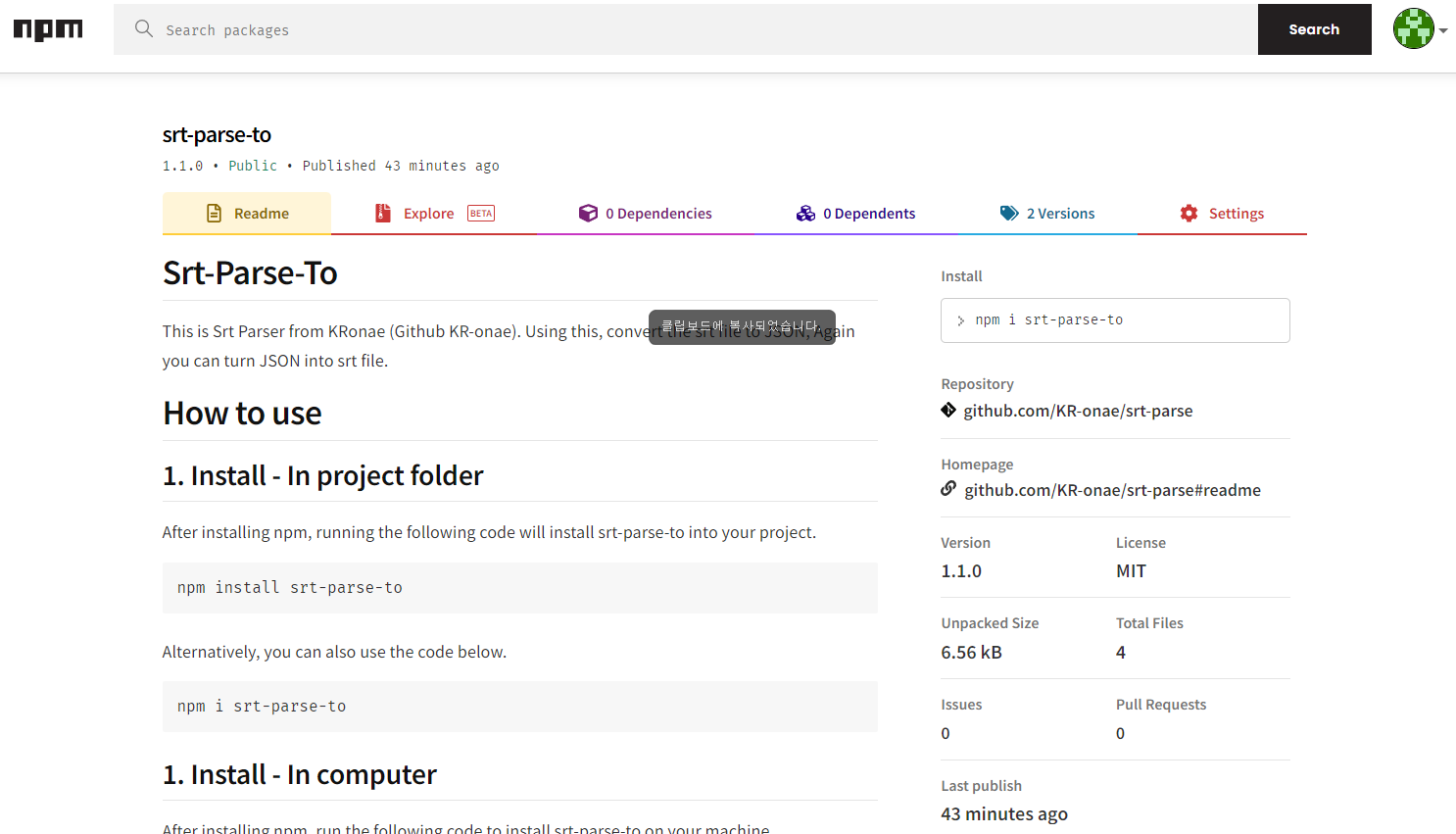Dismiss the clipboard copied tooltip
The image size is (1456, 834).
pyautogui.click(x=742, y=327)
